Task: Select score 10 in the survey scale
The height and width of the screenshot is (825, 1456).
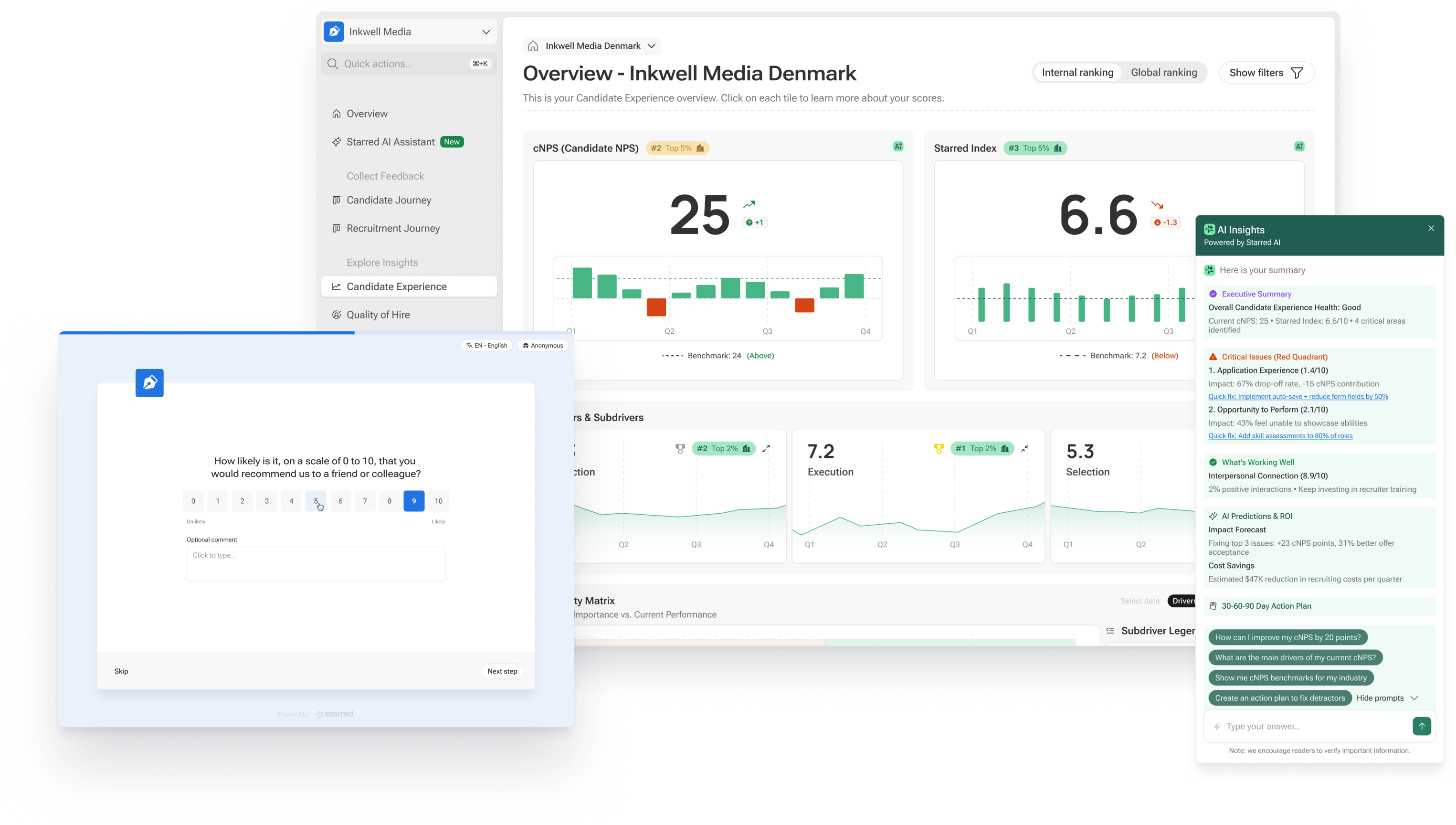Action: point(438,501)
